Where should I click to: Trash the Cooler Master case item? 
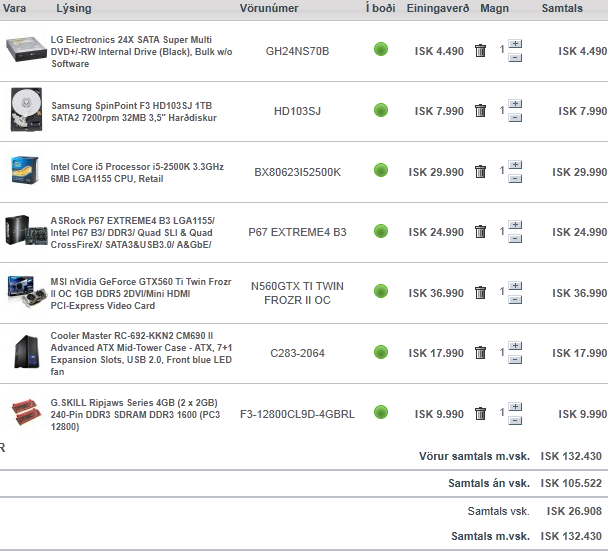coord(480,353)
